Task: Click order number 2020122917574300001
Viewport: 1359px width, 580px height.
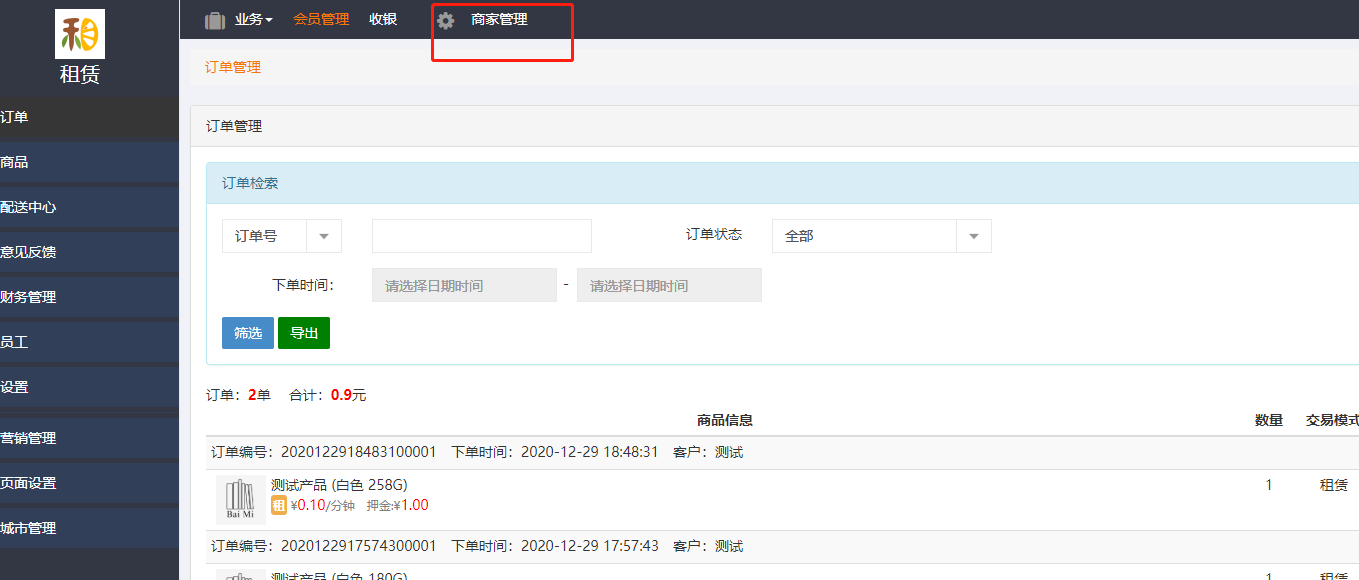Action: coord(359,546)
